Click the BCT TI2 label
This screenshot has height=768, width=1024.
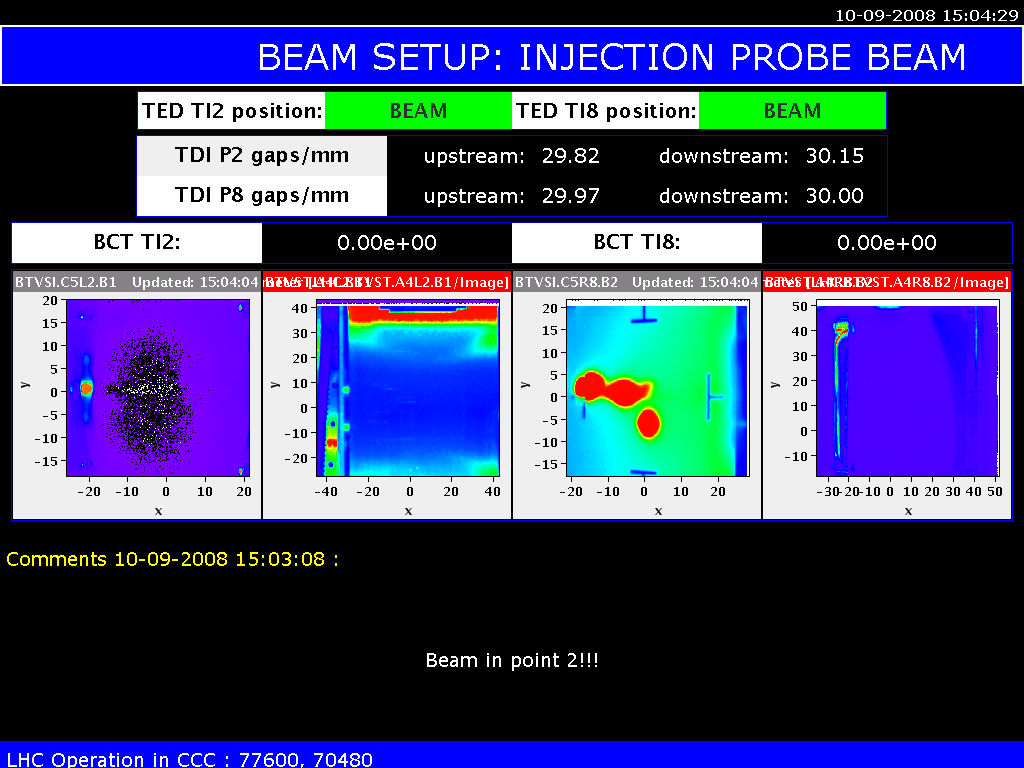137,243
